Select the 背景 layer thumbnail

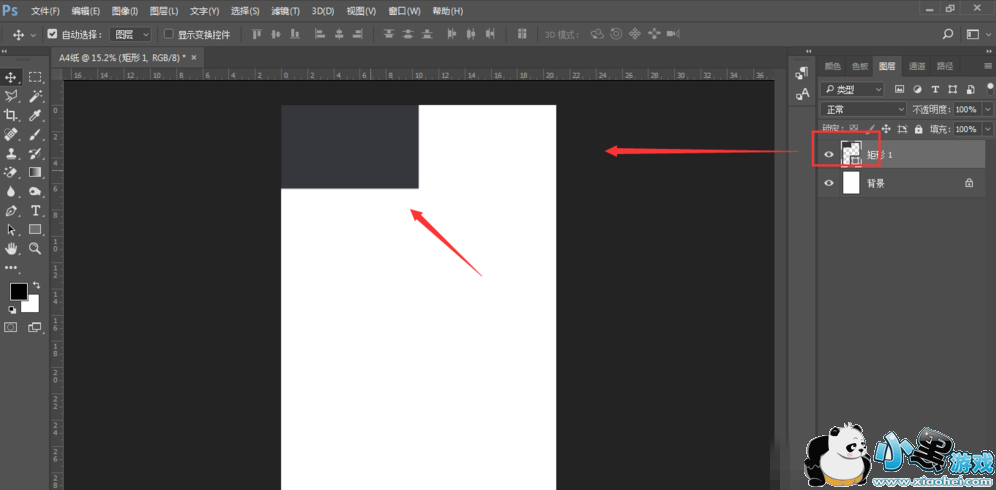click(x=852, y=184)
